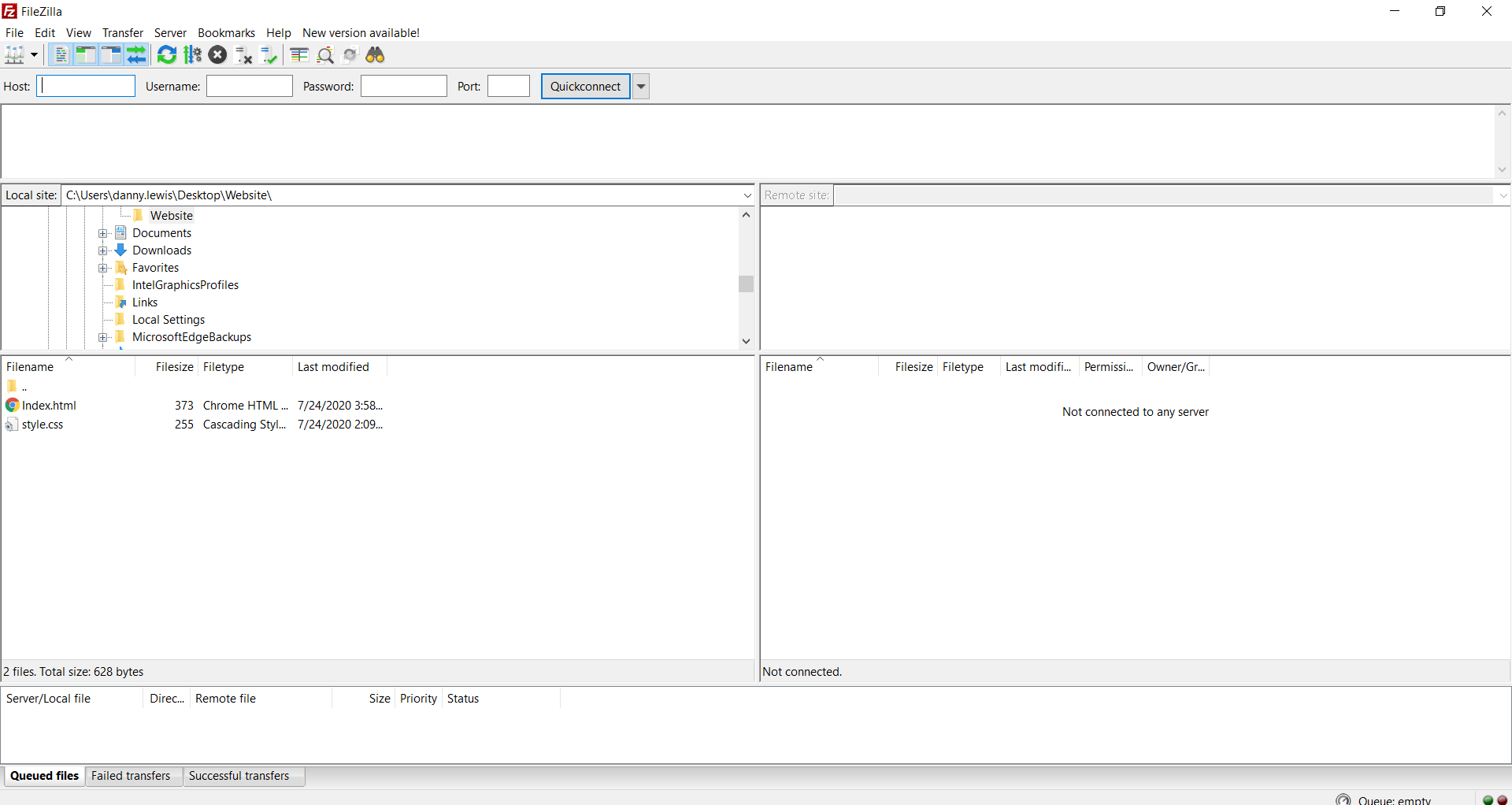Click message log scrollbar down arrow

click(1502, 169)
